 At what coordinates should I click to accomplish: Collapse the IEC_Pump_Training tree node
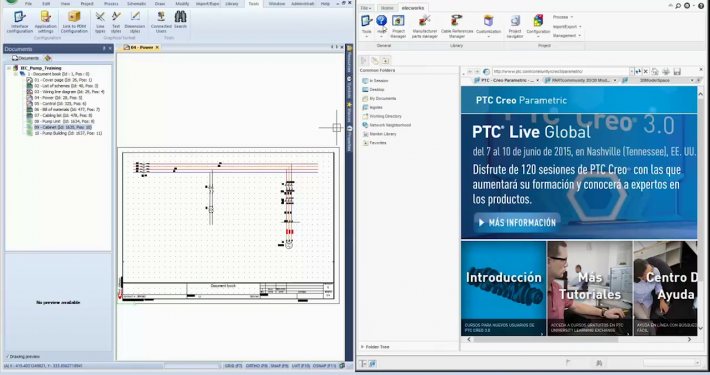click(x=9, y=68)
